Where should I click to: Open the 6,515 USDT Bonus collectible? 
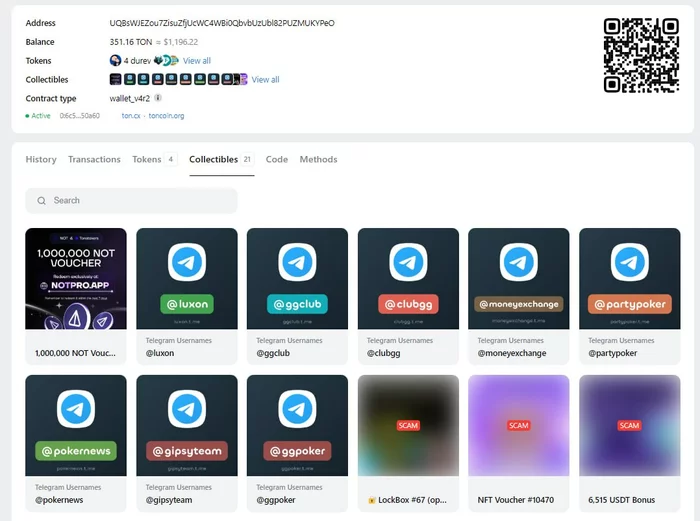[x=630, y=443]
